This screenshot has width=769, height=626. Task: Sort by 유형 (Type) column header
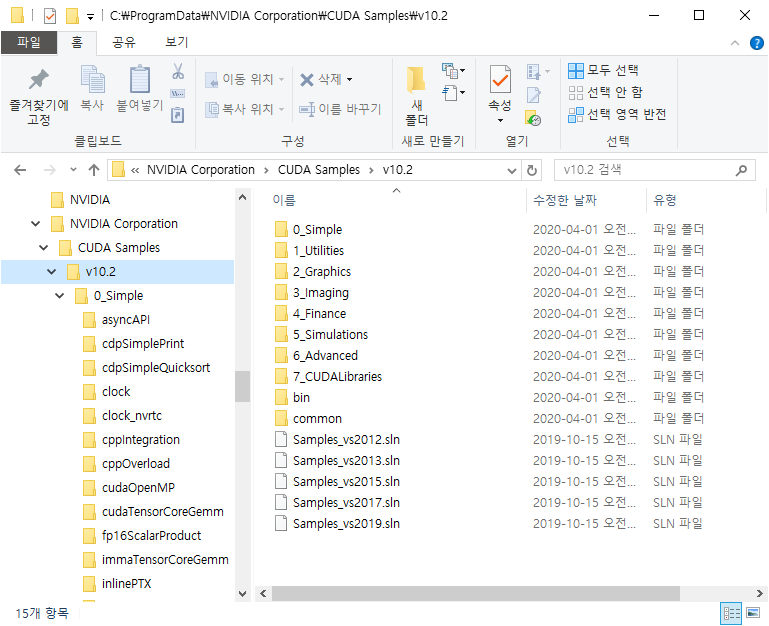[x=665, y=200]
